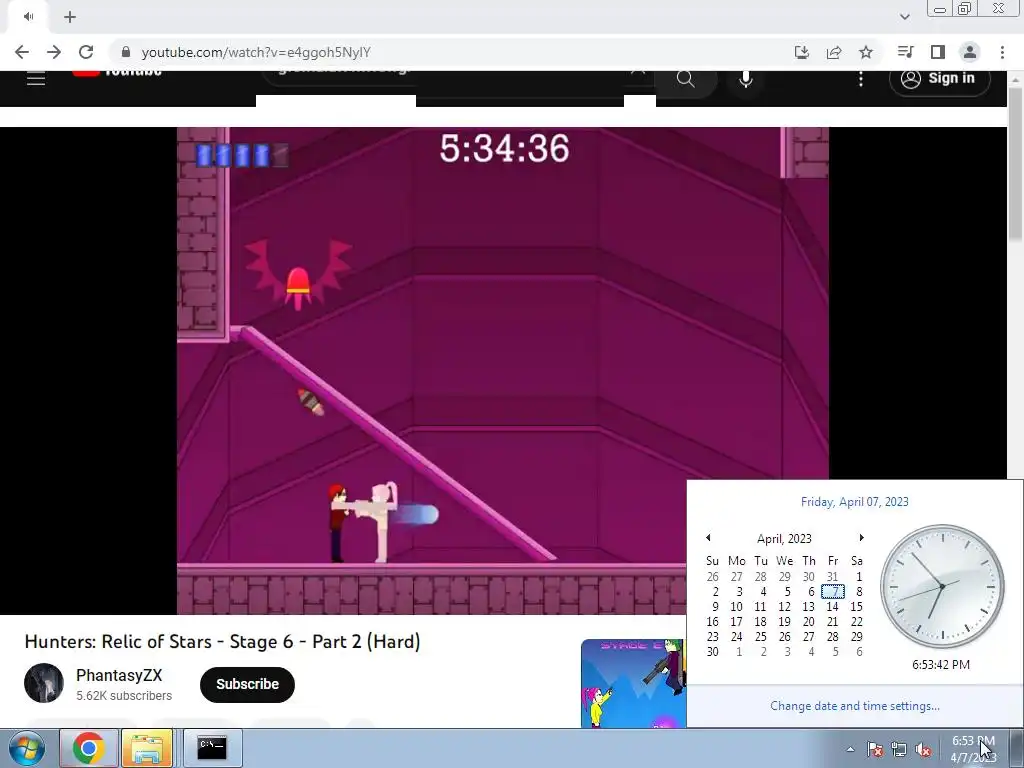The width and height of the screenshot is (1024, 768).
Task: View site info lock icon
Action: click(126, 52)
